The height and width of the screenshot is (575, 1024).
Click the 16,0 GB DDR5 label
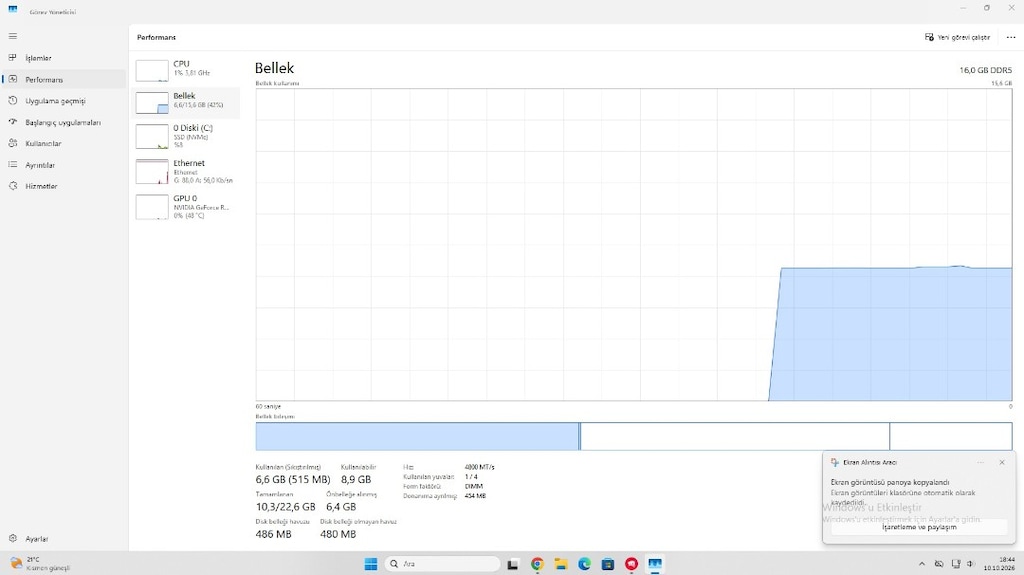[x=985, y=70]
